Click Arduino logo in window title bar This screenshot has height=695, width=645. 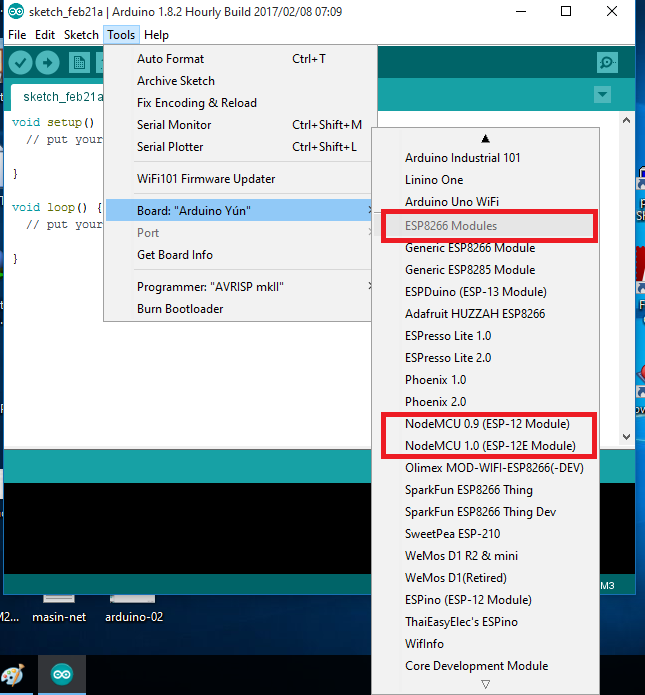coord(16,11)
